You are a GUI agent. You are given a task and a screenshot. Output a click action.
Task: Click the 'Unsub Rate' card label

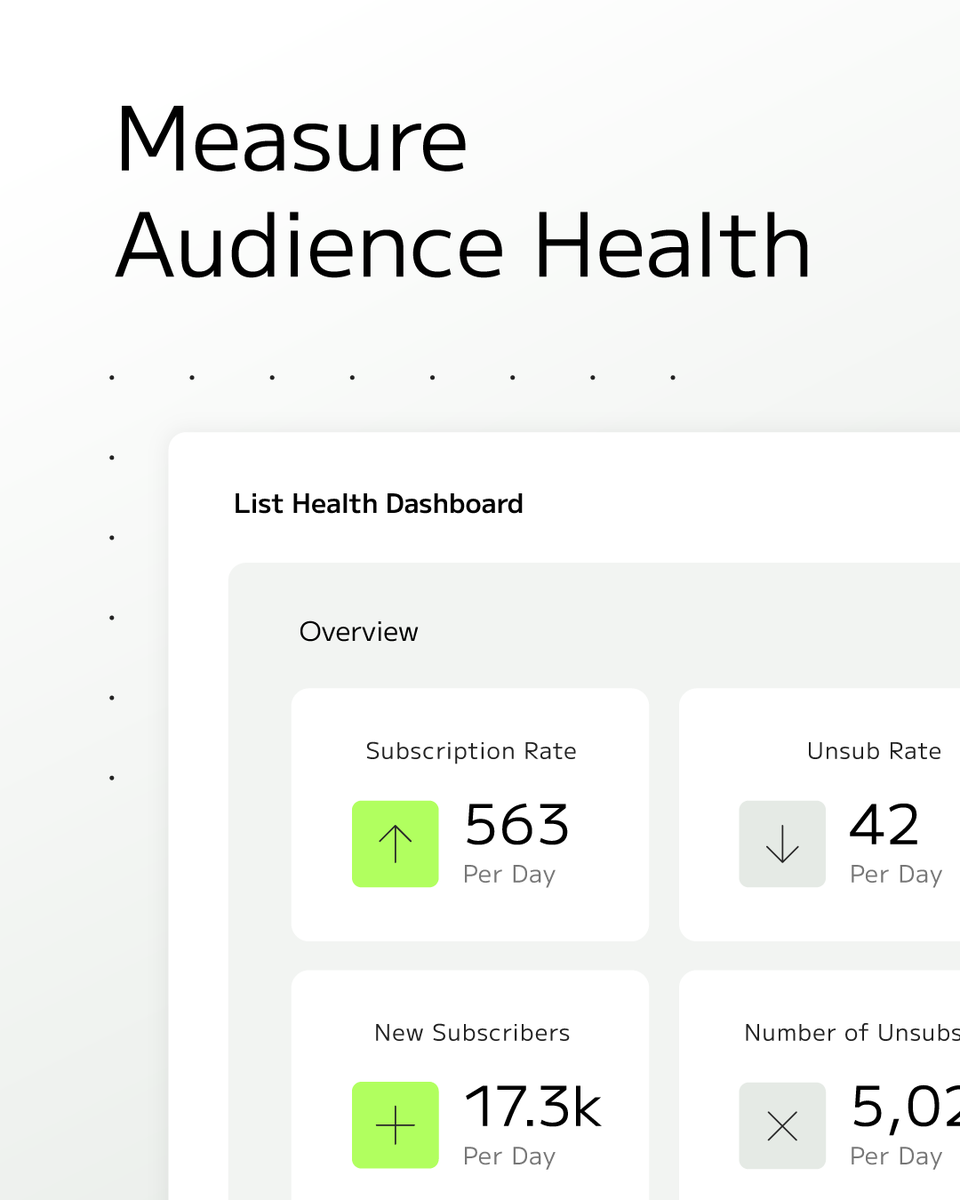click(874, 751)
